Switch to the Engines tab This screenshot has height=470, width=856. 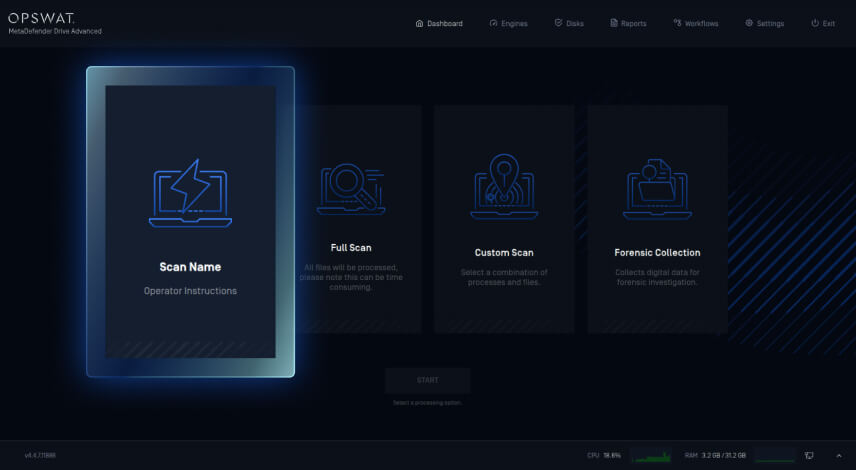(508, 23)
